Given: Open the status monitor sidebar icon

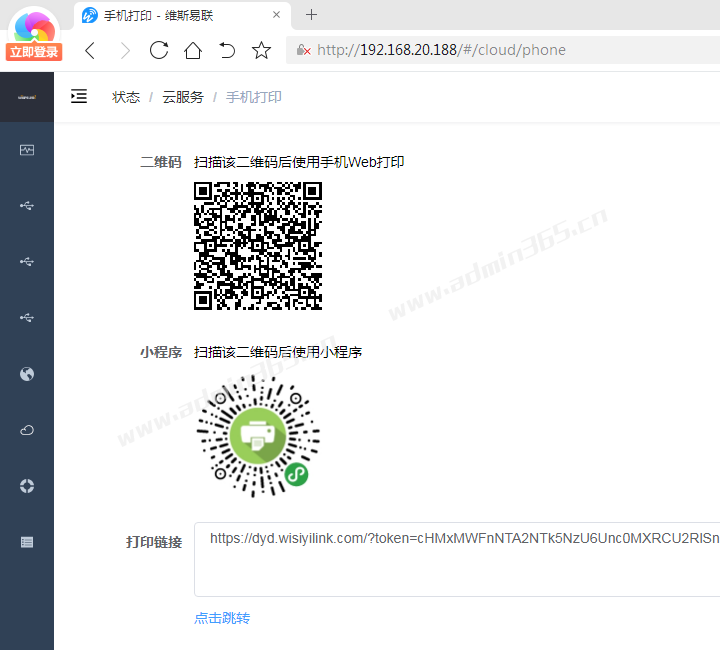Looking at the screenshot, I should 27,150.
